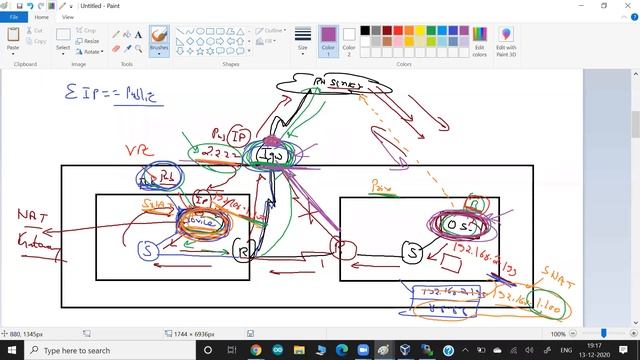Open Zoom from the taskbar
Viewport: 640px width, 360px height.
click(362, 350)
